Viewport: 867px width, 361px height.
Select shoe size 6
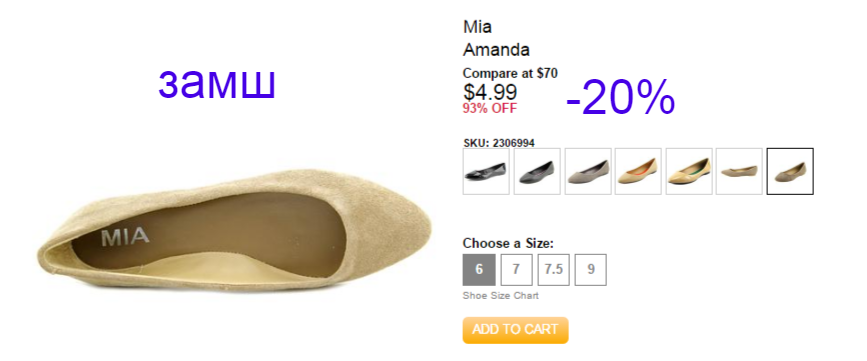coord(479,270)
